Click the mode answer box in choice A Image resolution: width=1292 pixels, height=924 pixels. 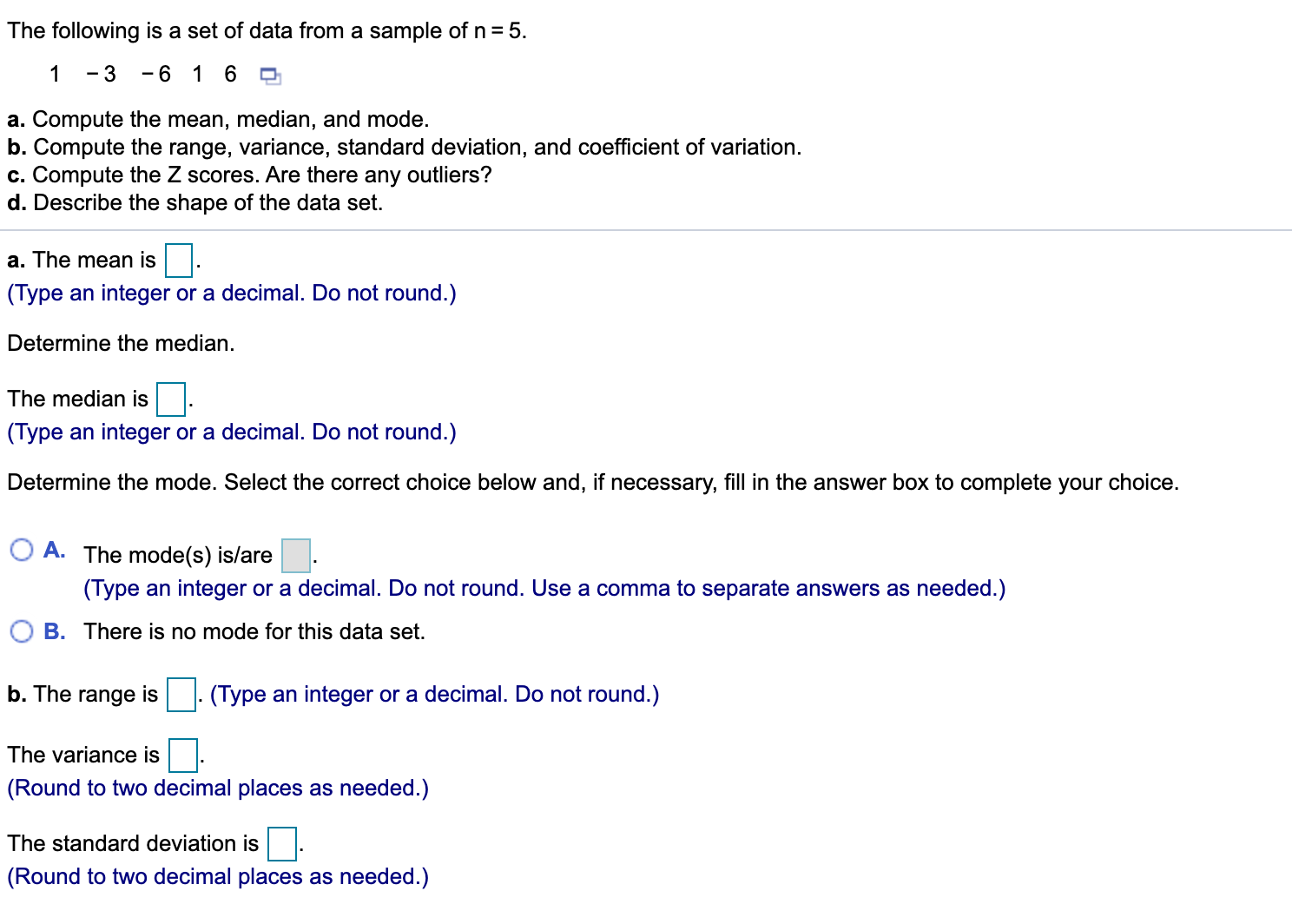point(294,556)
